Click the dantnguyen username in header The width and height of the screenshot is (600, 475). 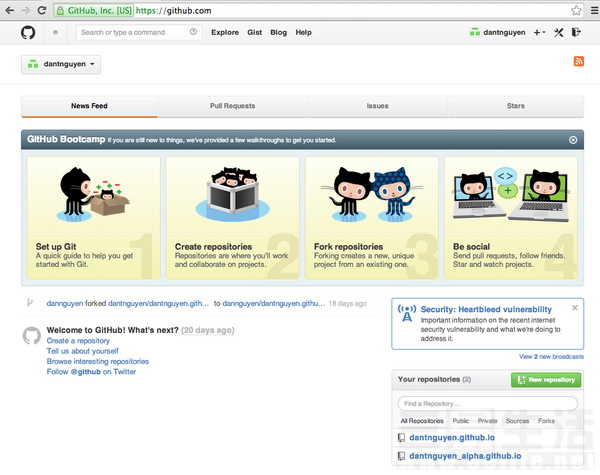coord(504,33)
